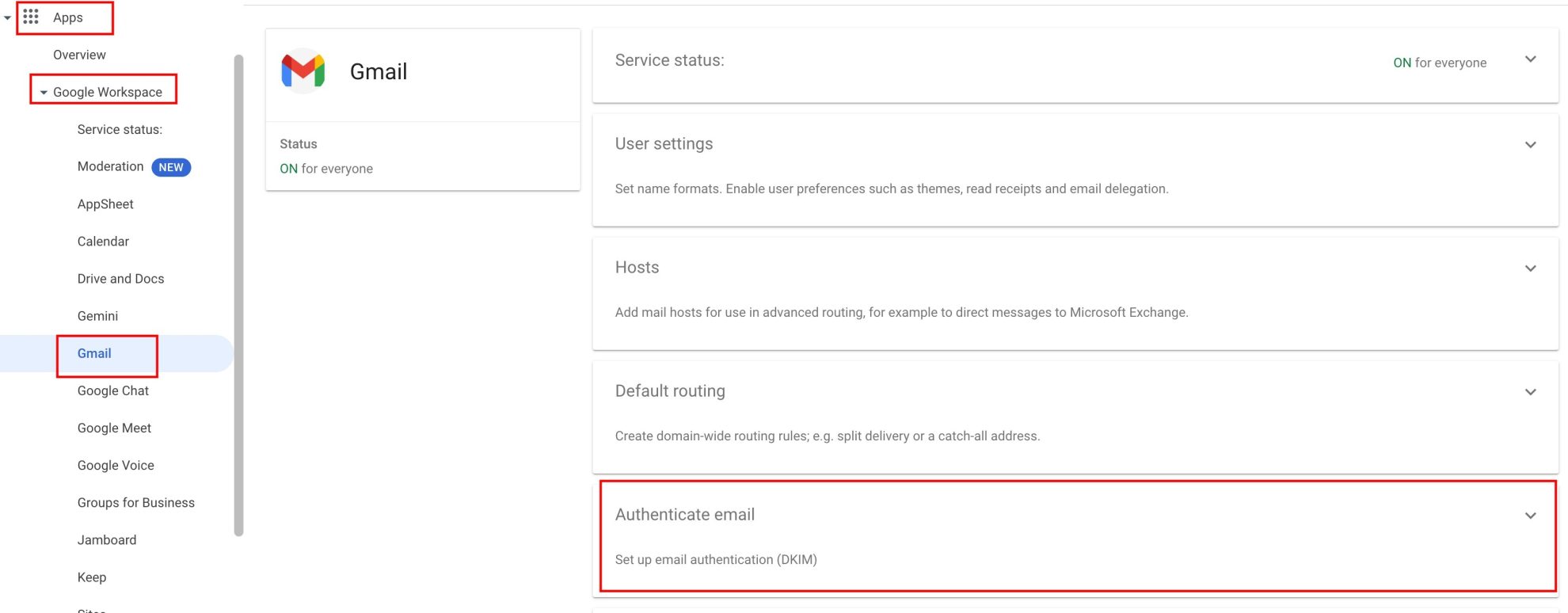The width and height of the screenshot is (1568, 613).
Task: Expand the Service status panel chevron
Action: coord(1531,59)
